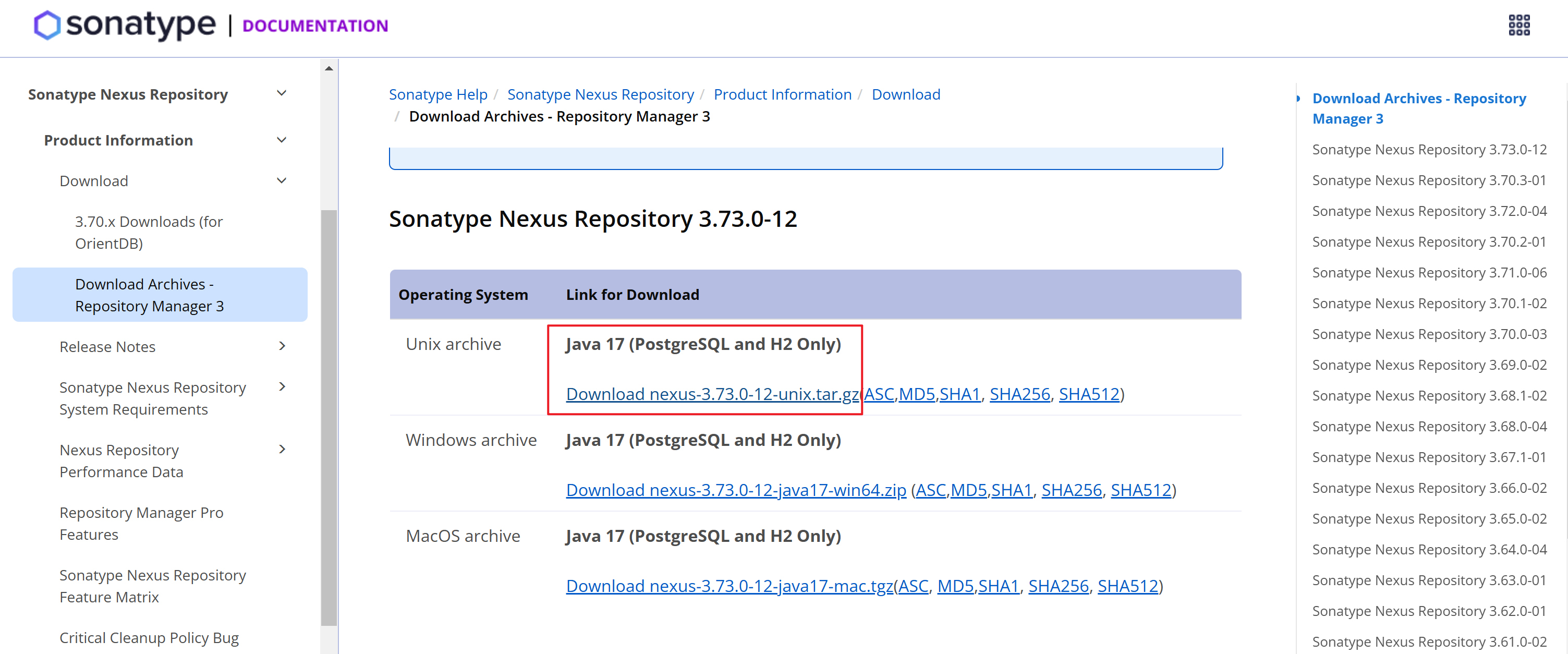Click the sidebar vertical scrollbar thumb
The image size is (1568, 654).
click(329, 418)
